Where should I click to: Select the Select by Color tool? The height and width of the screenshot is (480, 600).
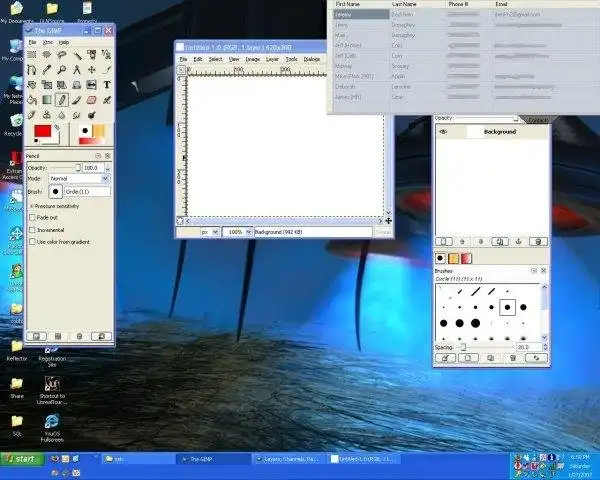tap(91, 55)
